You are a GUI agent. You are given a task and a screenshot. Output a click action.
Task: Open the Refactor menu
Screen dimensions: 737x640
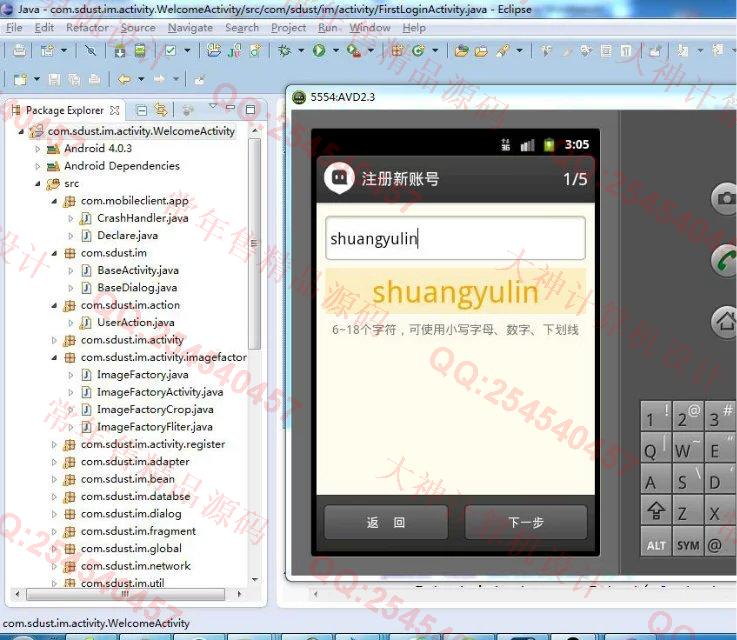pyautogui.click(x=87, y=28)
